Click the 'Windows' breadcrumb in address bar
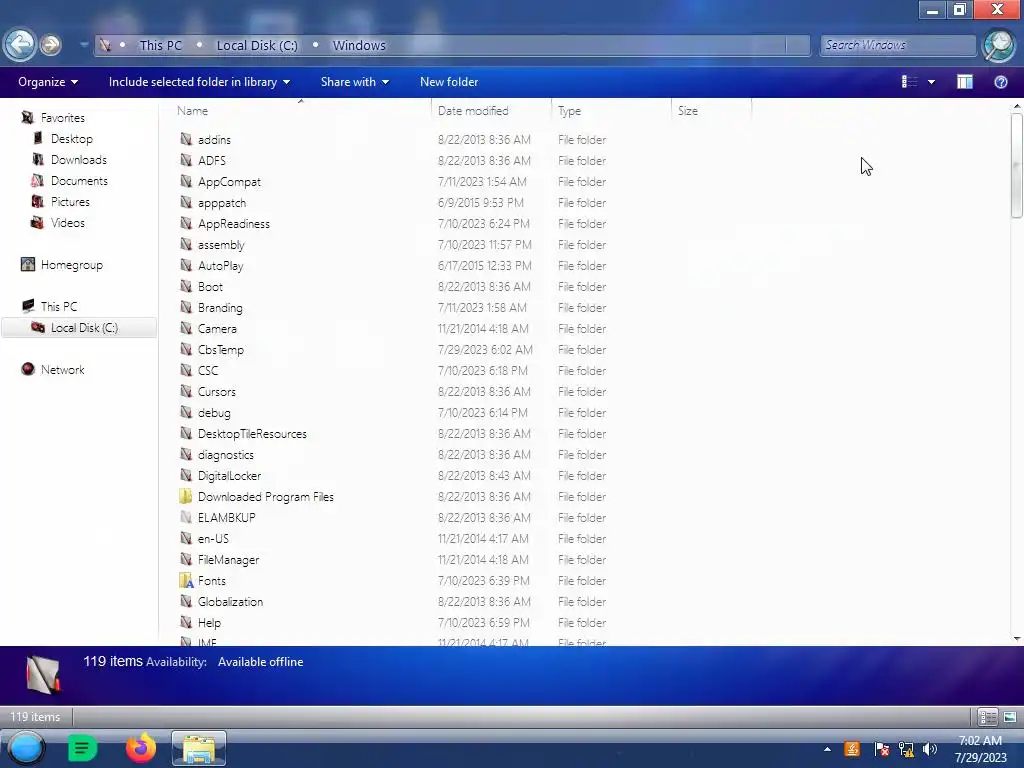 tap(359, 45)
